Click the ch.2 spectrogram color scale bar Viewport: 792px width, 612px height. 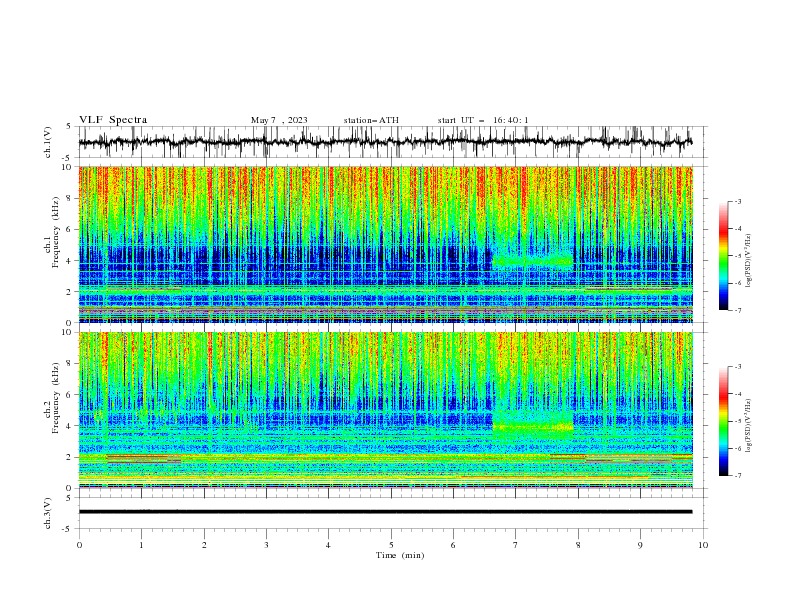[x=724, y=421]
